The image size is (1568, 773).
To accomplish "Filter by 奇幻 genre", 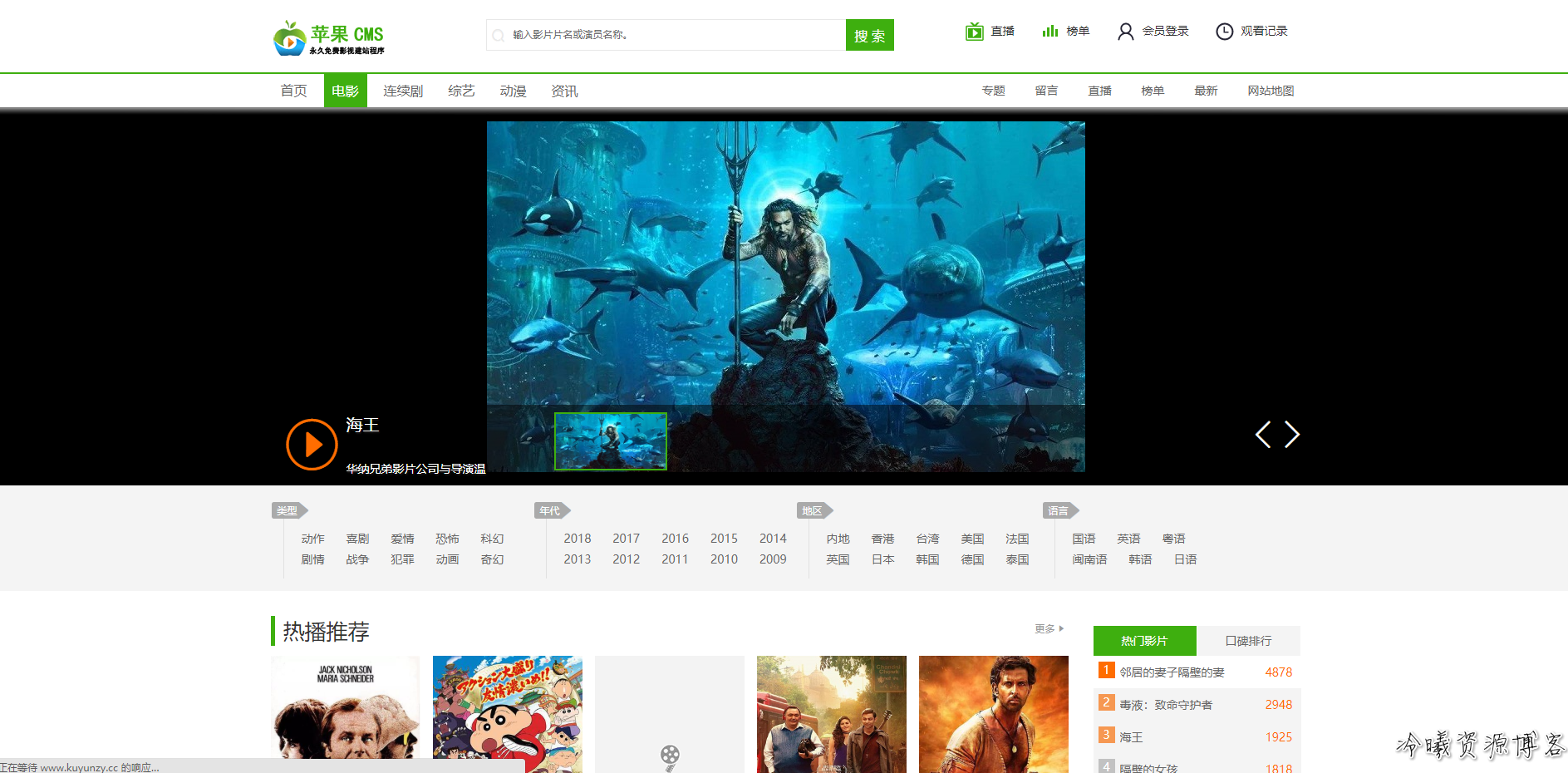I will (x=492, y=559).
